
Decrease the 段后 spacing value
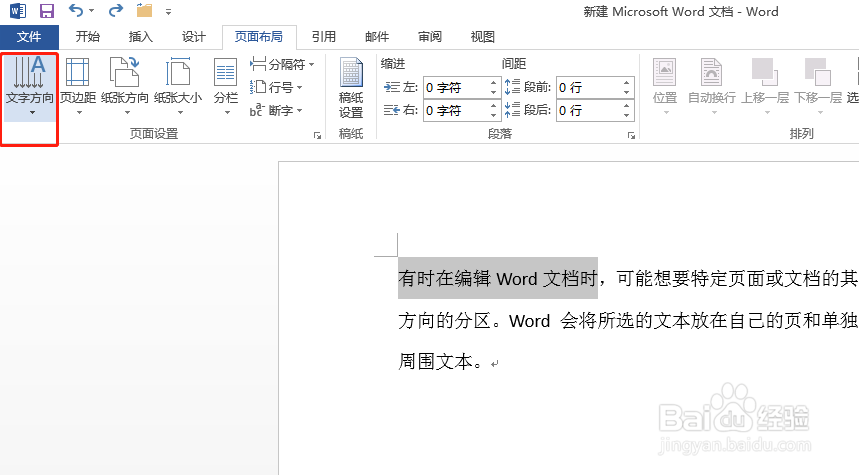(627, 115)
